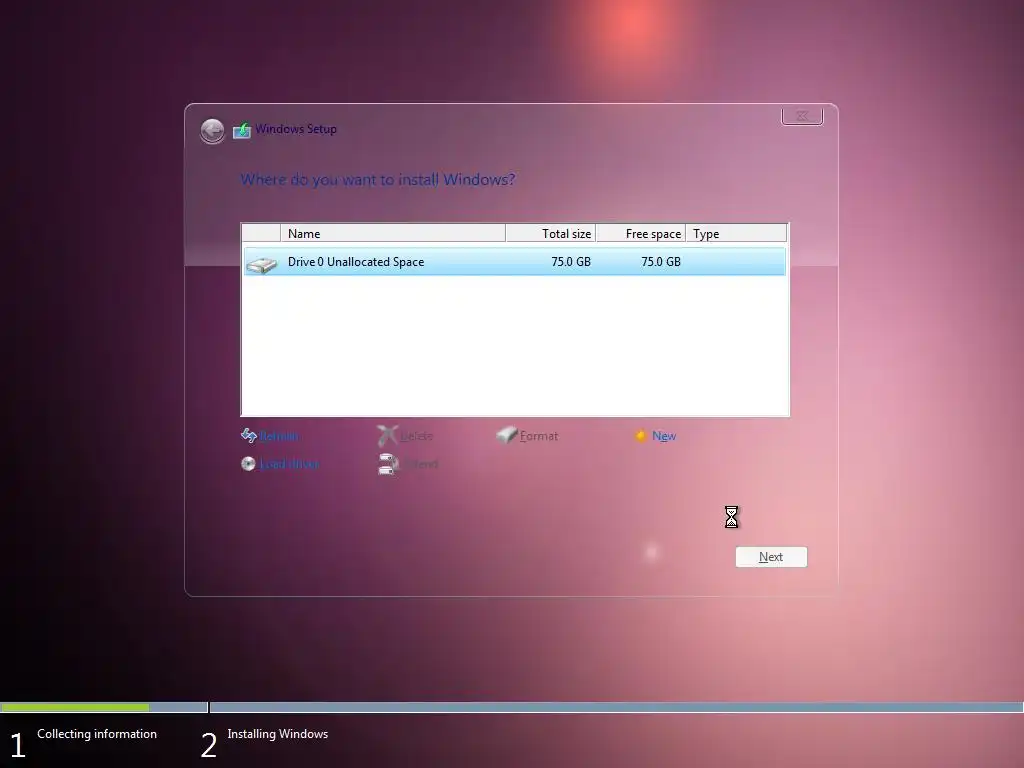The width and height of the screenshot is (1024, 768).
Task: Click the hard drive icon for Drive 0
Action: pyautogui.click(x=262, y=264)
